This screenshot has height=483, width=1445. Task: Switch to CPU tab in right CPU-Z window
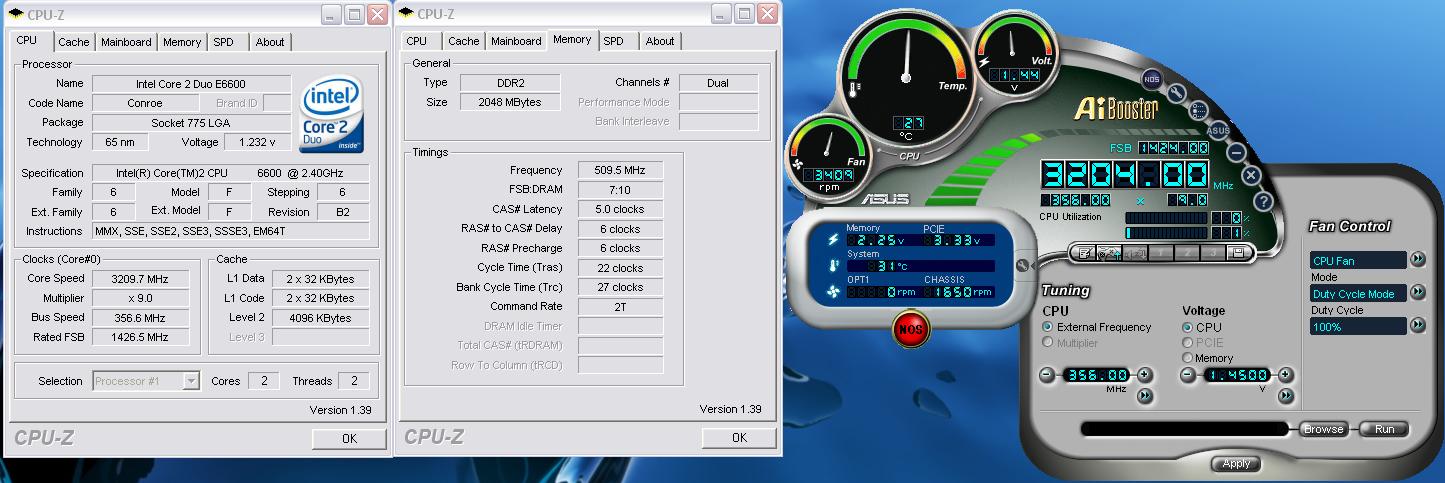(x=417, y=41)
